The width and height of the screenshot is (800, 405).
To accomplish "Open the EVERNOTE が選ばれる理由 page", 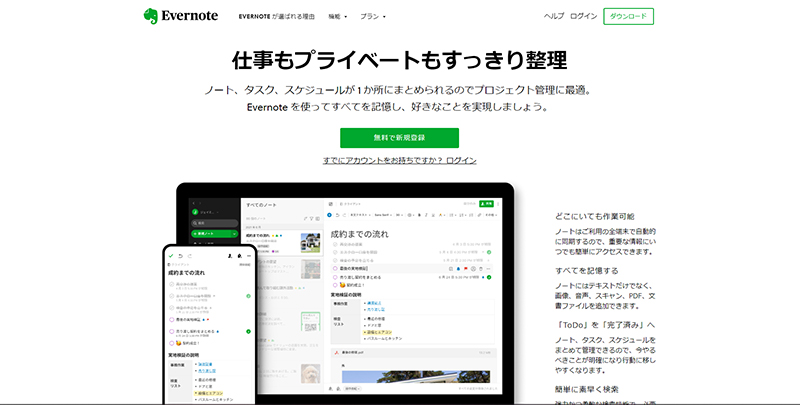I will click(277, 16).
